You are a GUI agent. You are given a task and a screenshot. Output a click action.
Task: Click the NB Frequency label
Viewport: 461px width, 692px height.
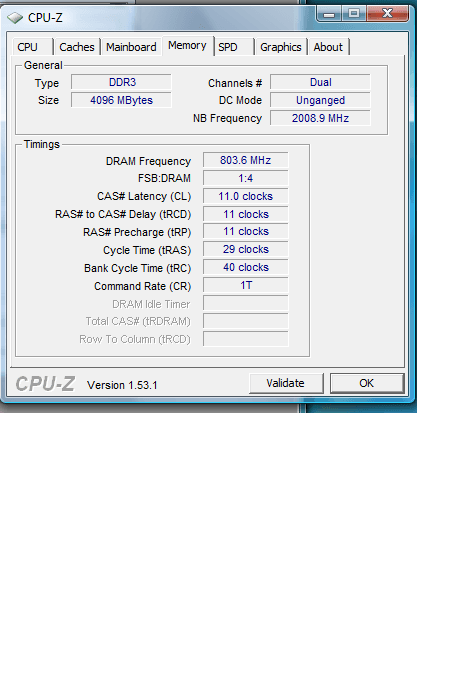tap(227, 118)
